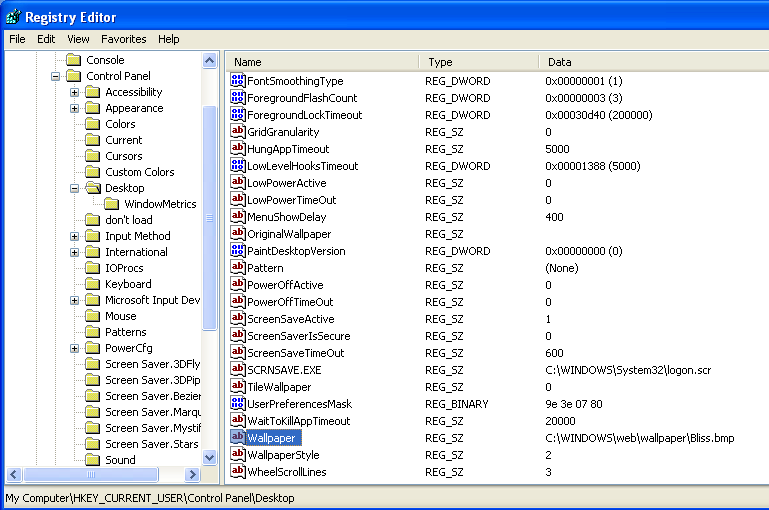This screenshot has height=510, width=769.
Task: Click the FontSmoothingType DWORD value icon
Action: point(238,80)
